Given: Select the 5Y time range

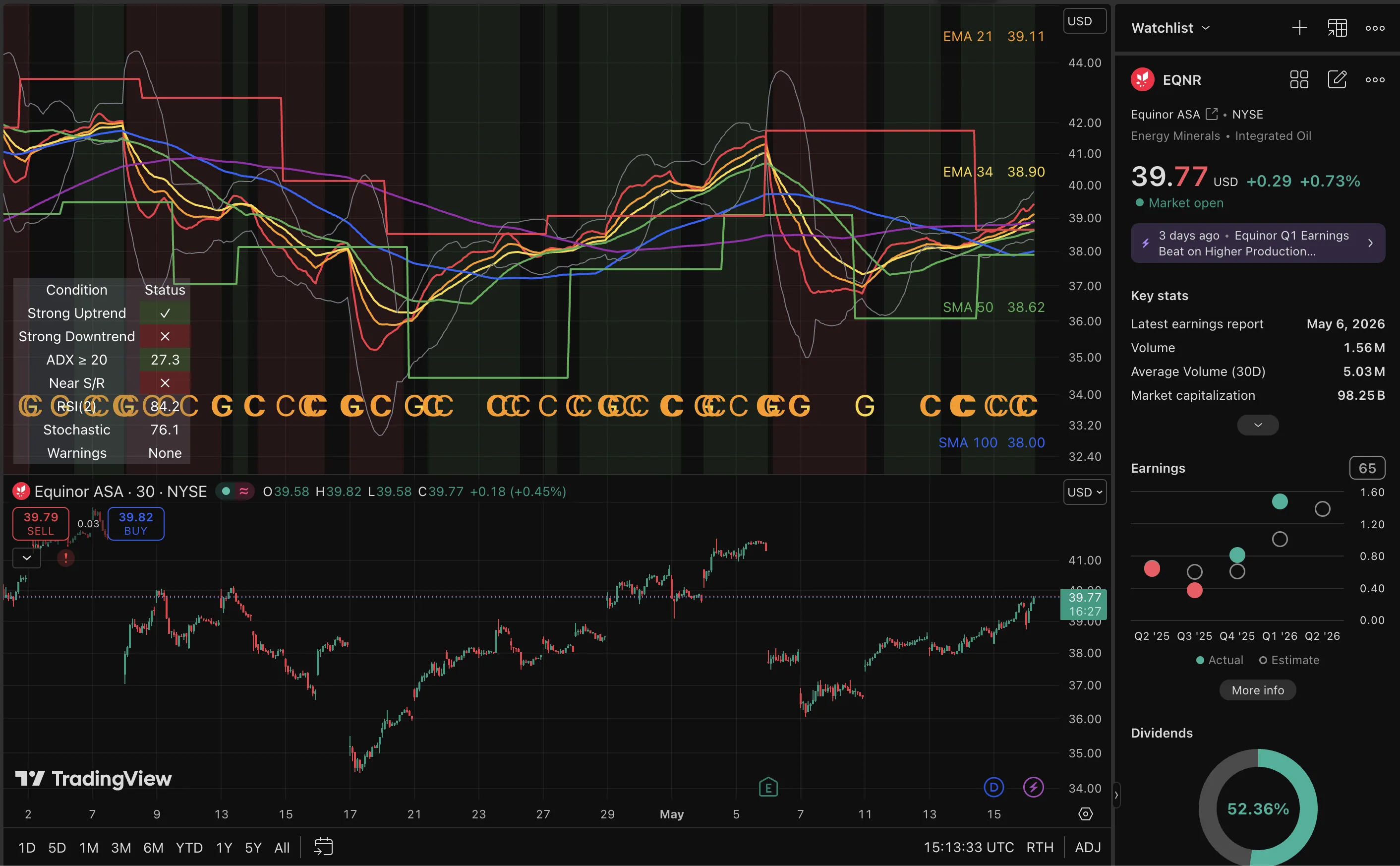Looking at the screenshot, I should pyautogui.click(x=253, y=848).
